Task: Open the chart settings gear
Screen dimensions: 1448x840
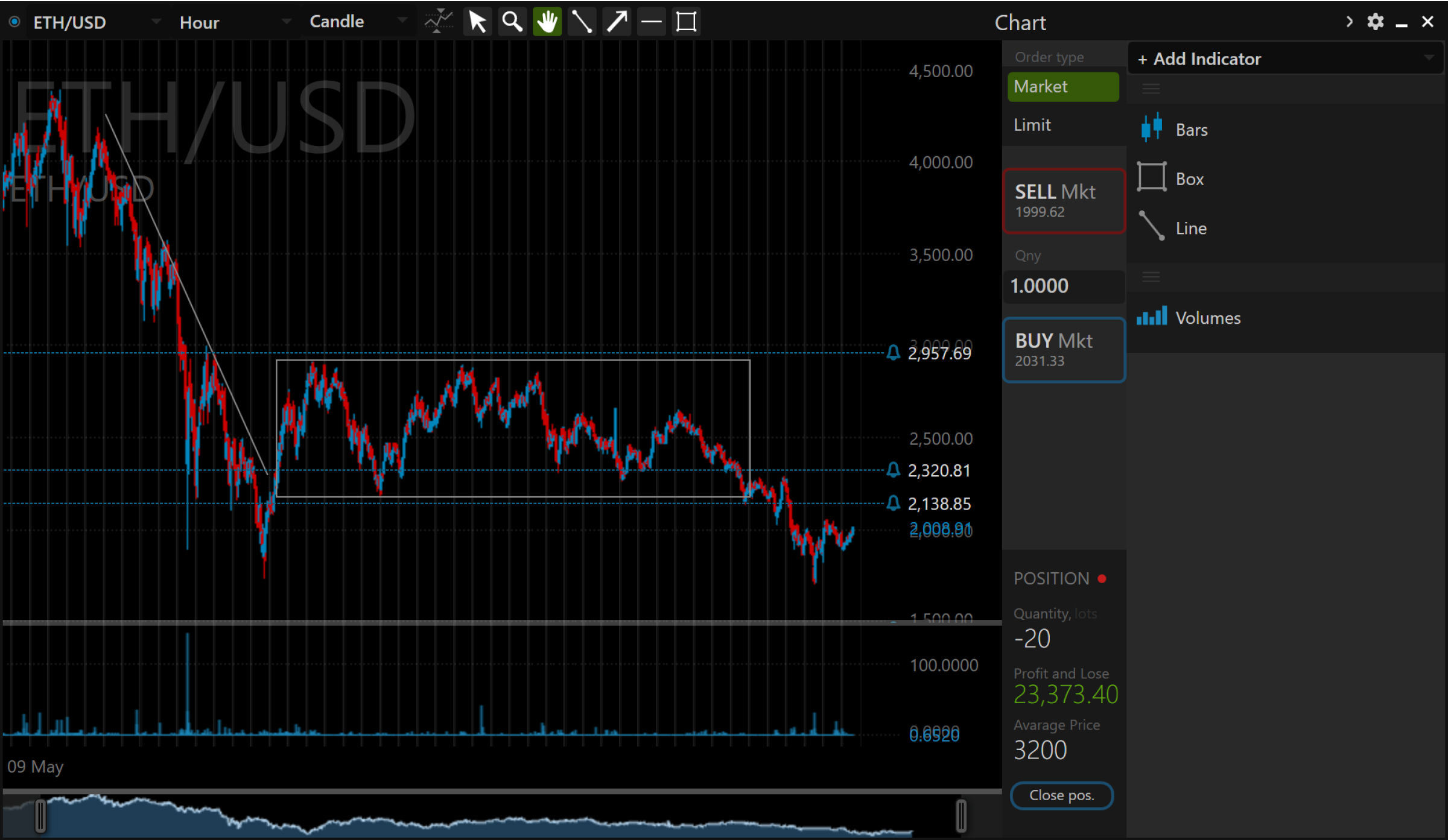Action: 1375,22
